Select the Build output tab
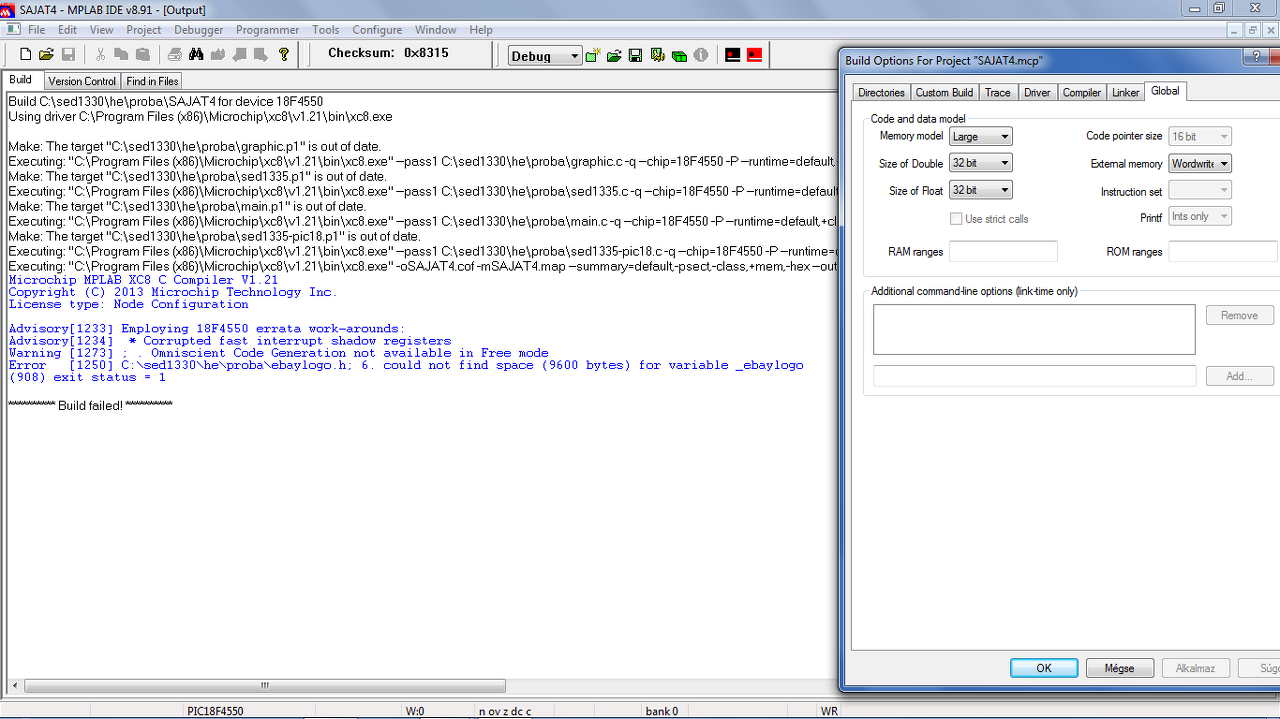 click(x=21, y=80)
